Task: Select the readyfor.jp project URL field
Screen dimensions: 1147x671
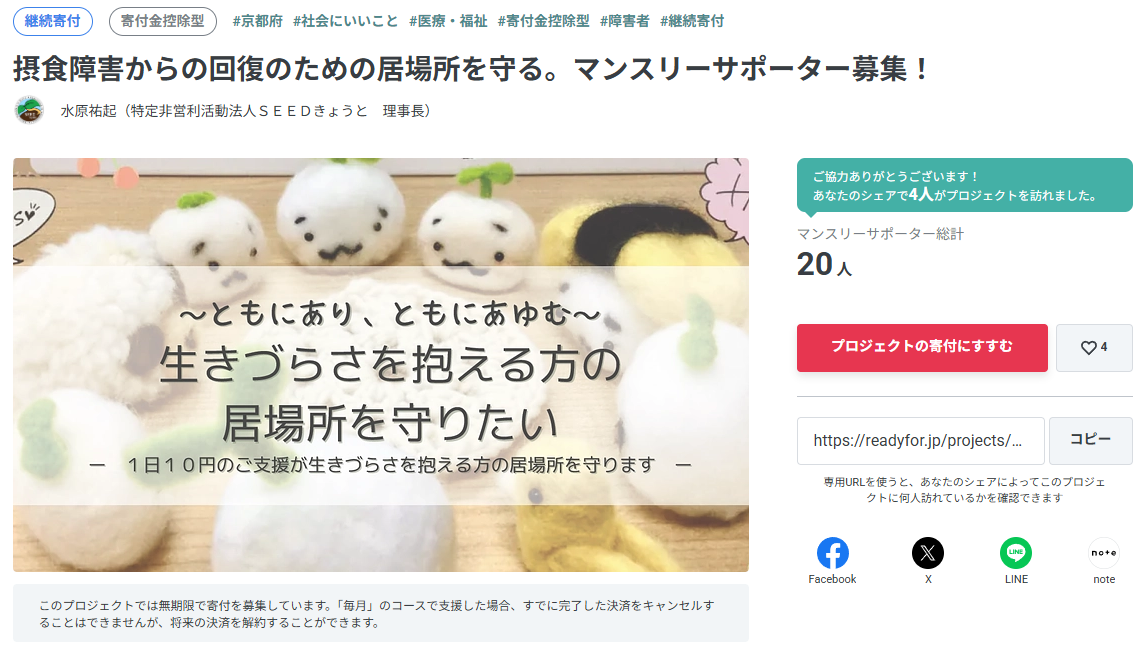Action: tap(920, 441)
